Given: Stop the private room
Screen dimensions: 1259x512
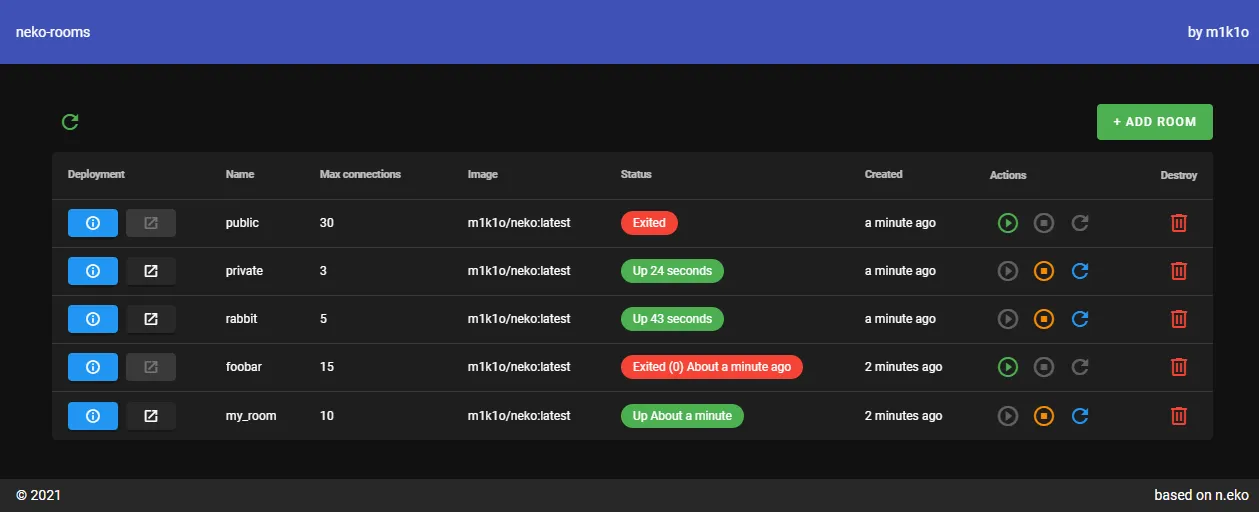Looking at the screenshot, I should (1044, 271).
